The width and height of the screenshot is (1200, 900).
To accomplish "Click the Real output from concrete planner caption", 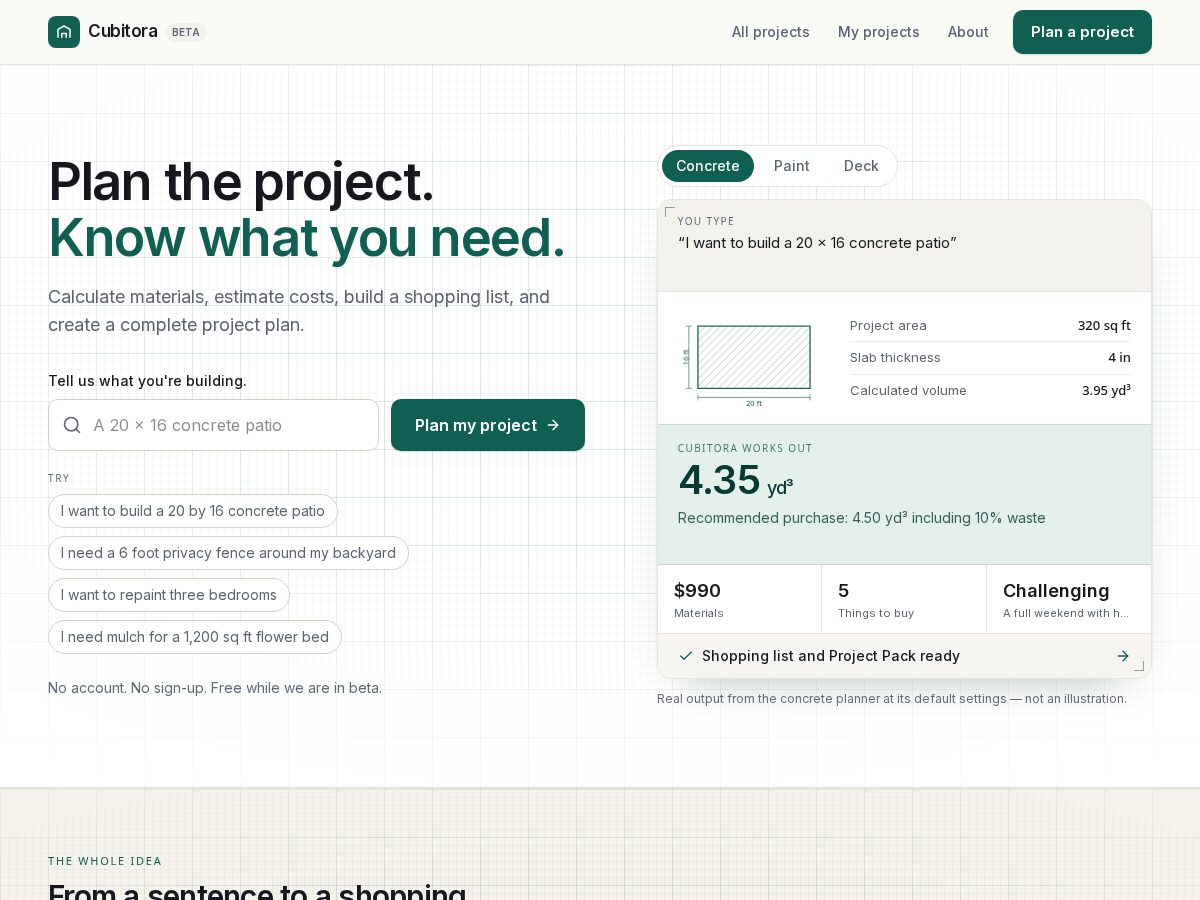I will pos(892,699).
